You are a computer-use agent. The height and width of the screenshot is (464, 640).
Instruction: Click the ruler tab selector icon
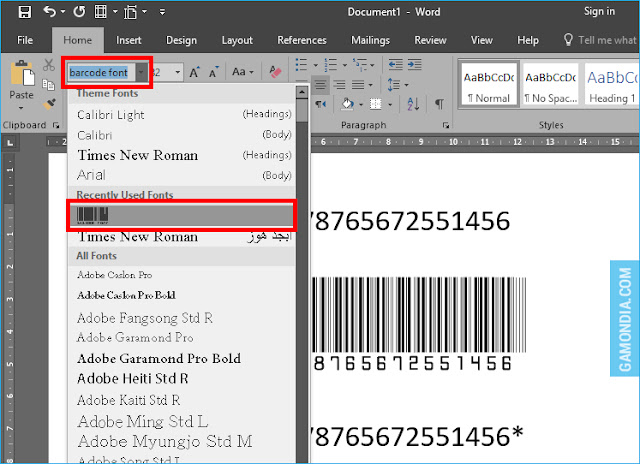click(10, 142)
